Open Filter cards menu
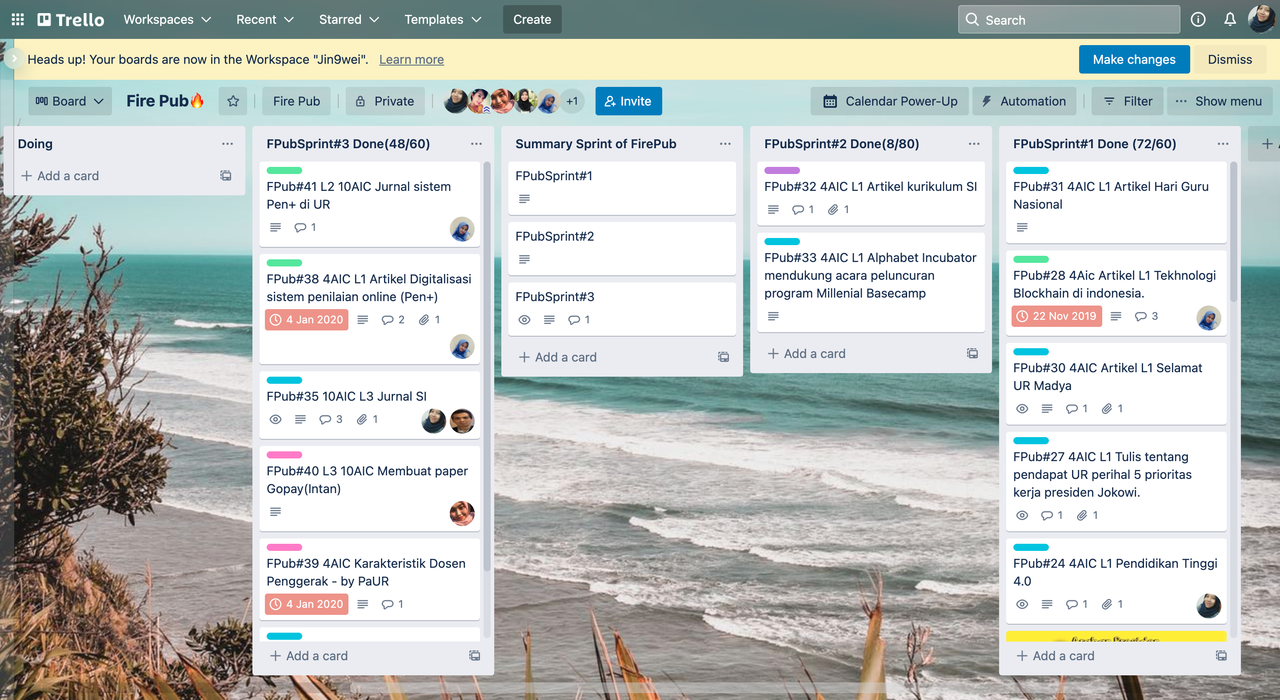 [x=1127, y=101]
